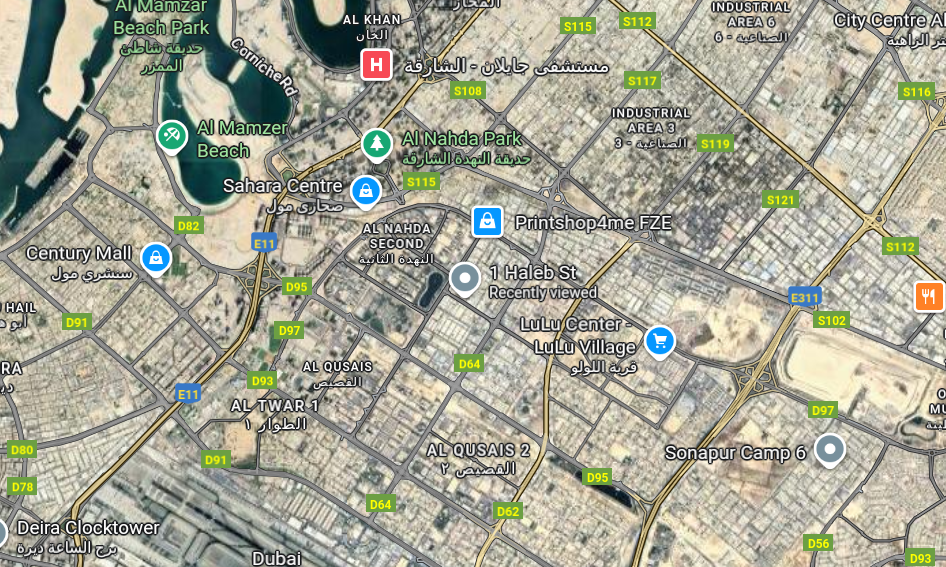Click the Sonapur Camp 6 grey pin
This screenshot has width=946, height=567.
click(x=830, y=451)
